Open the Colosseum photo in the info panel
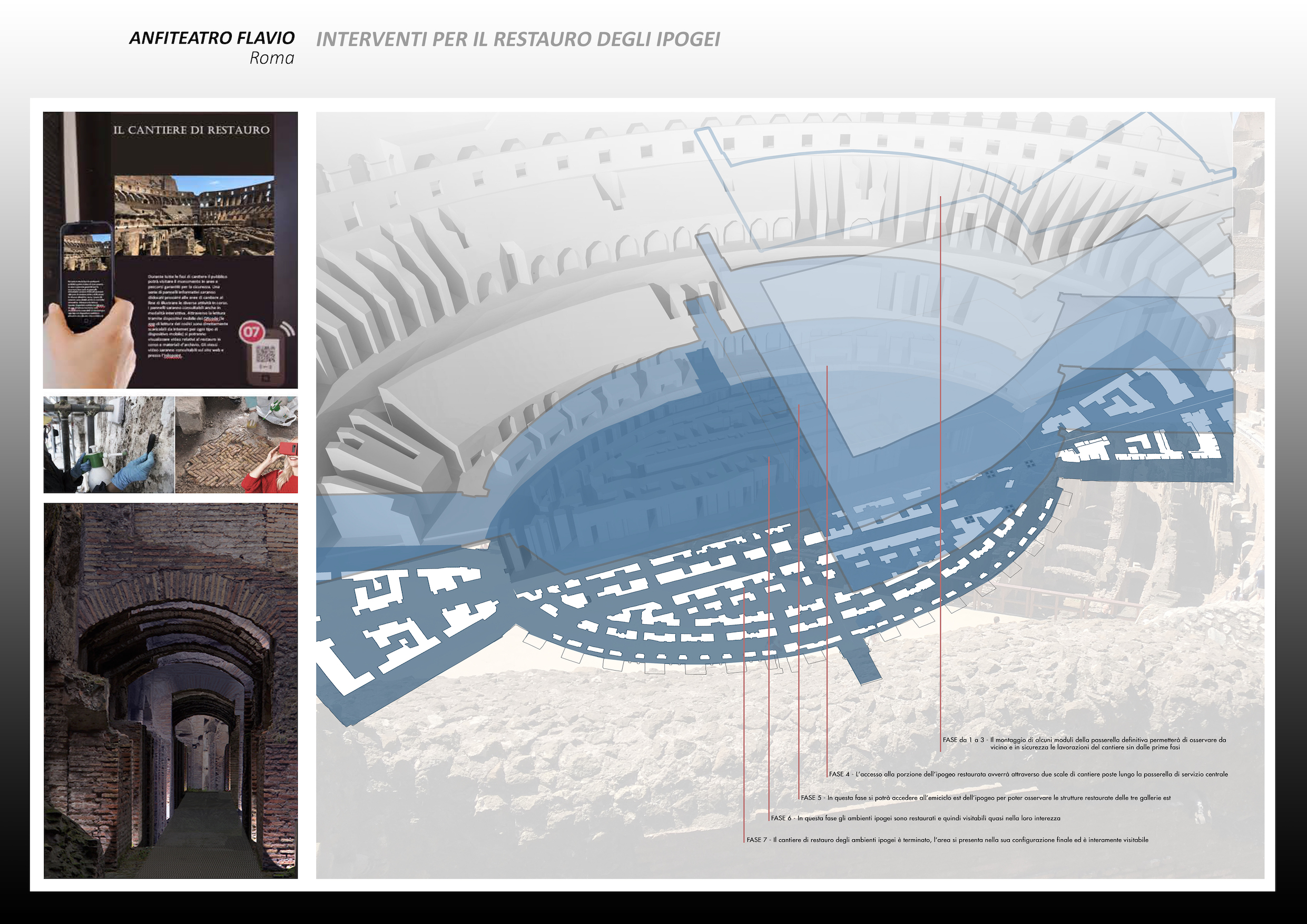The width and height of the screenshot is (1307, 924). (194, 215)
